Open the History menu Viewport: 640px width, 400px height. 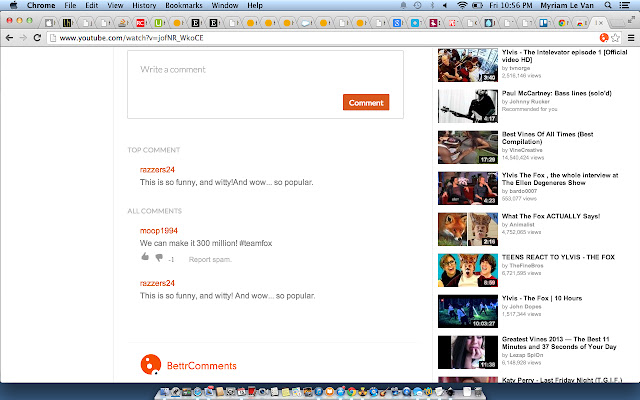point(144,5)
